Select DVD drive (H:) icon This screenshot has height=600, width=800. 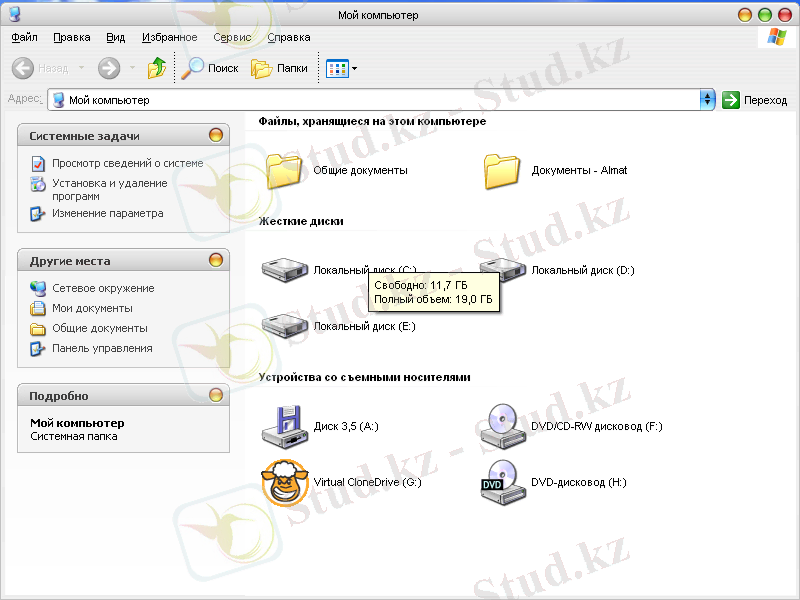click(503, 482)
